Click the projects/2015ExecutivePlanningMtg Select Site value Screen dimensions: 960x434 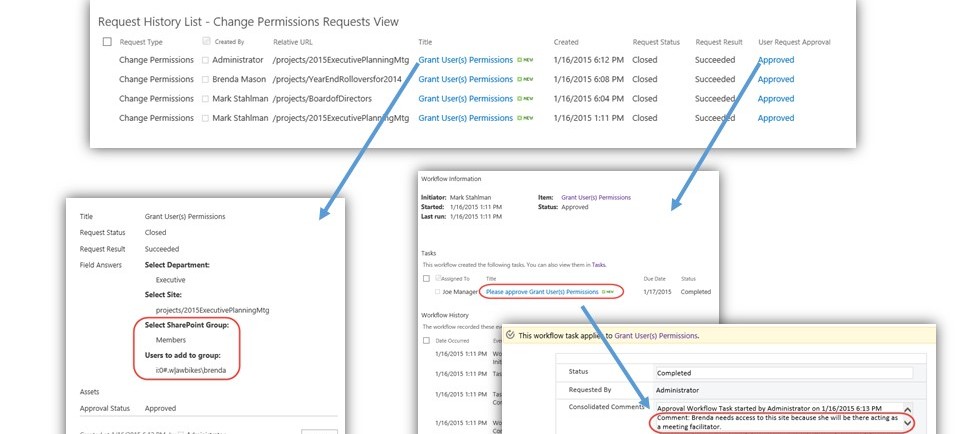click(212, 310)
